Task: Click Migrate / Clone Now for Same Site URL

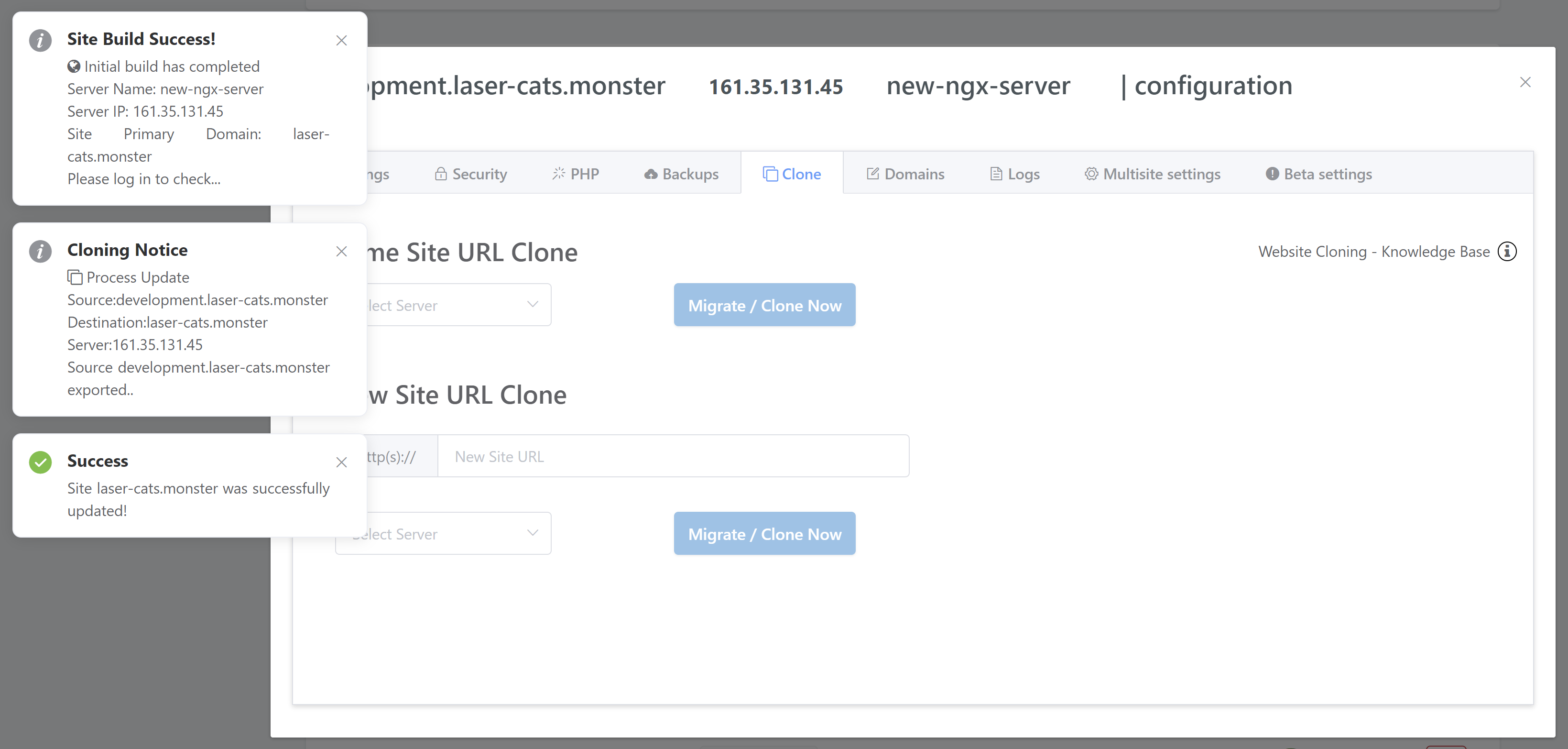Action: point(764,305)
